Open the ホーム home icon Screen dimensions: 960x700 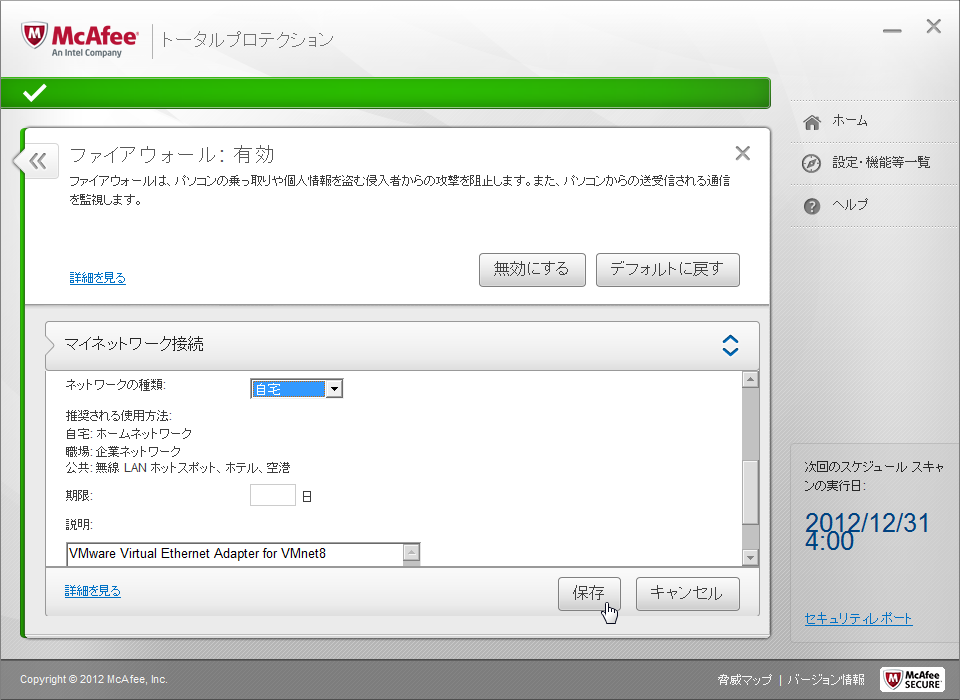(x=812, y=122)
